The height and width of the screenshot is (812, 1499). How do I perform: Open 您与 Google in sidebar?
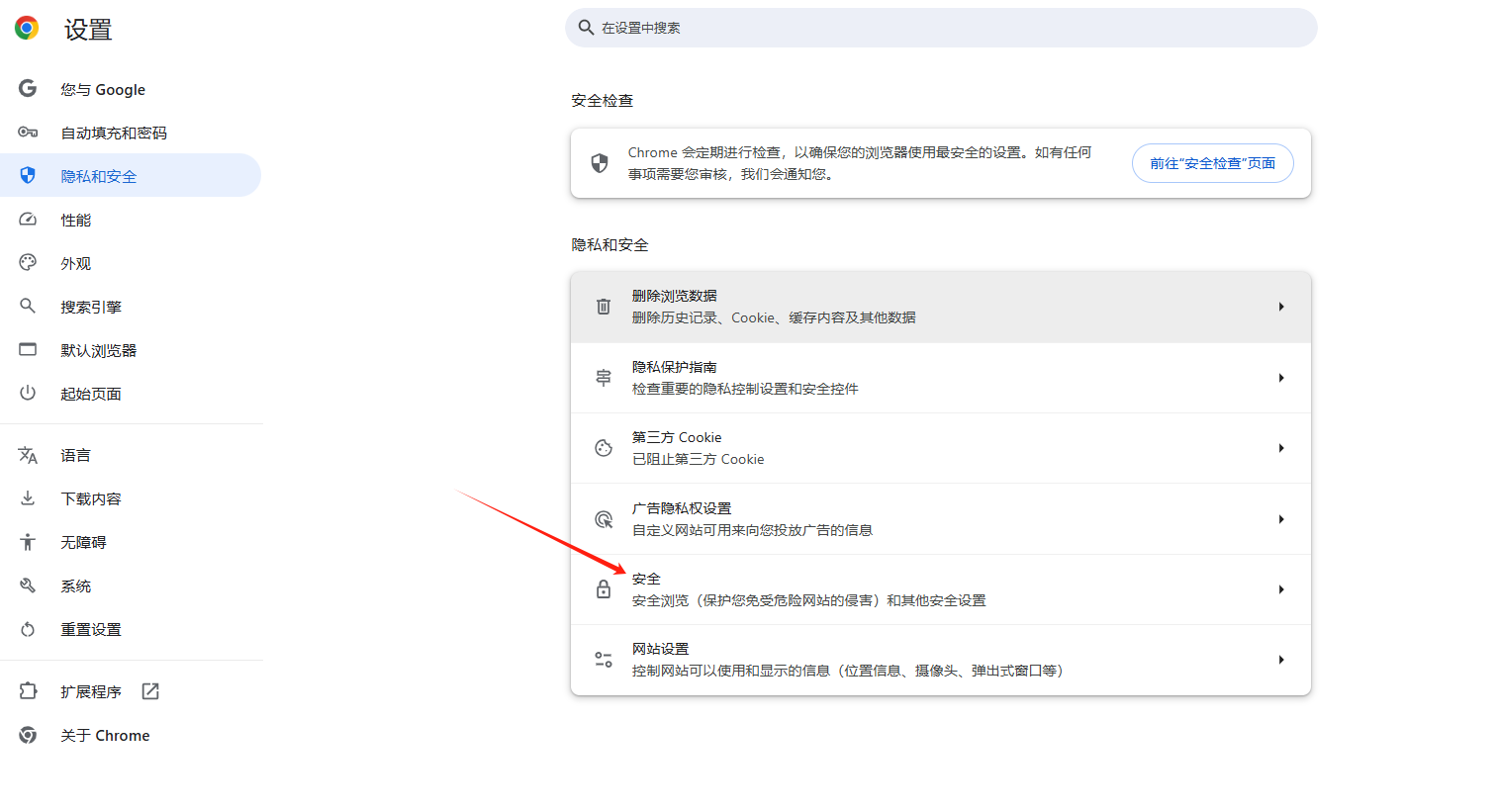(131, 89)
